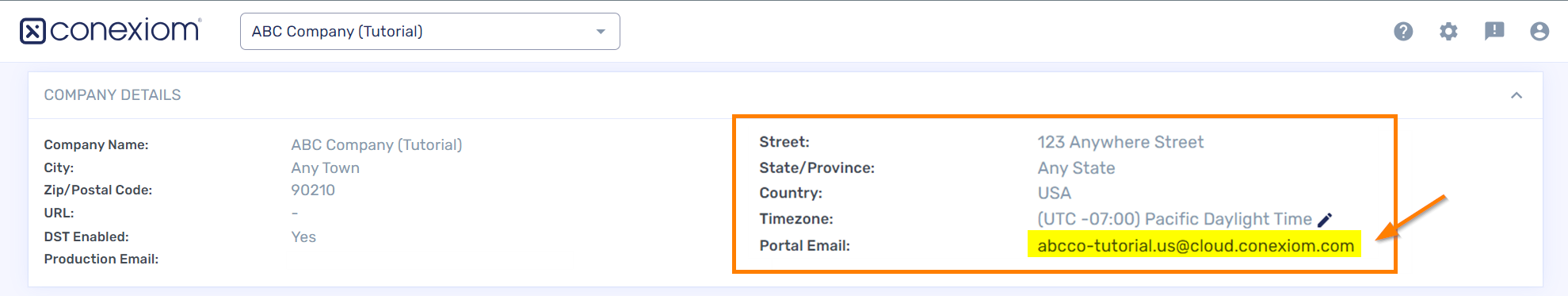Click the Any State province value

pos(1076,168)
